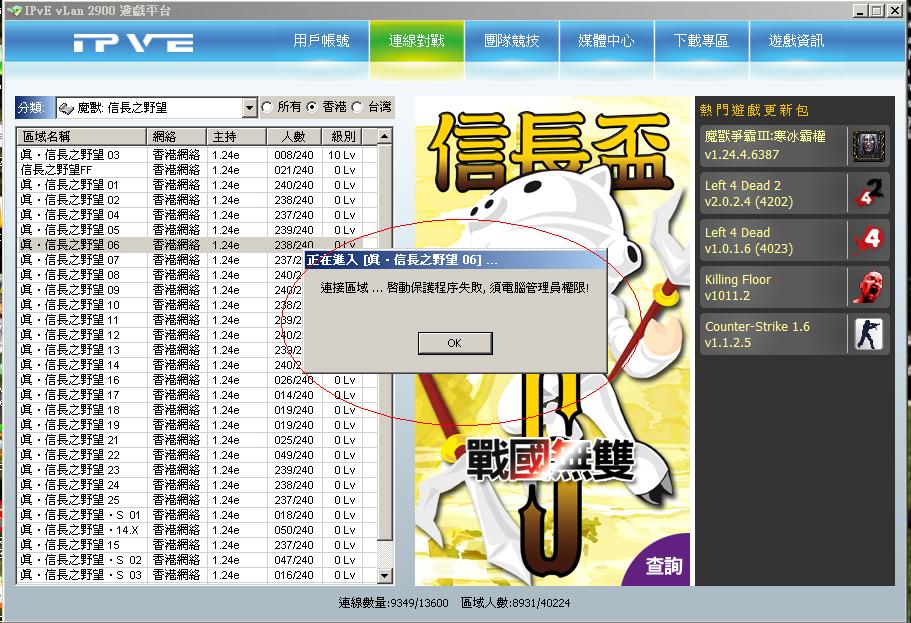Select the 香港 radio button
911x623 pixels.
312,107
